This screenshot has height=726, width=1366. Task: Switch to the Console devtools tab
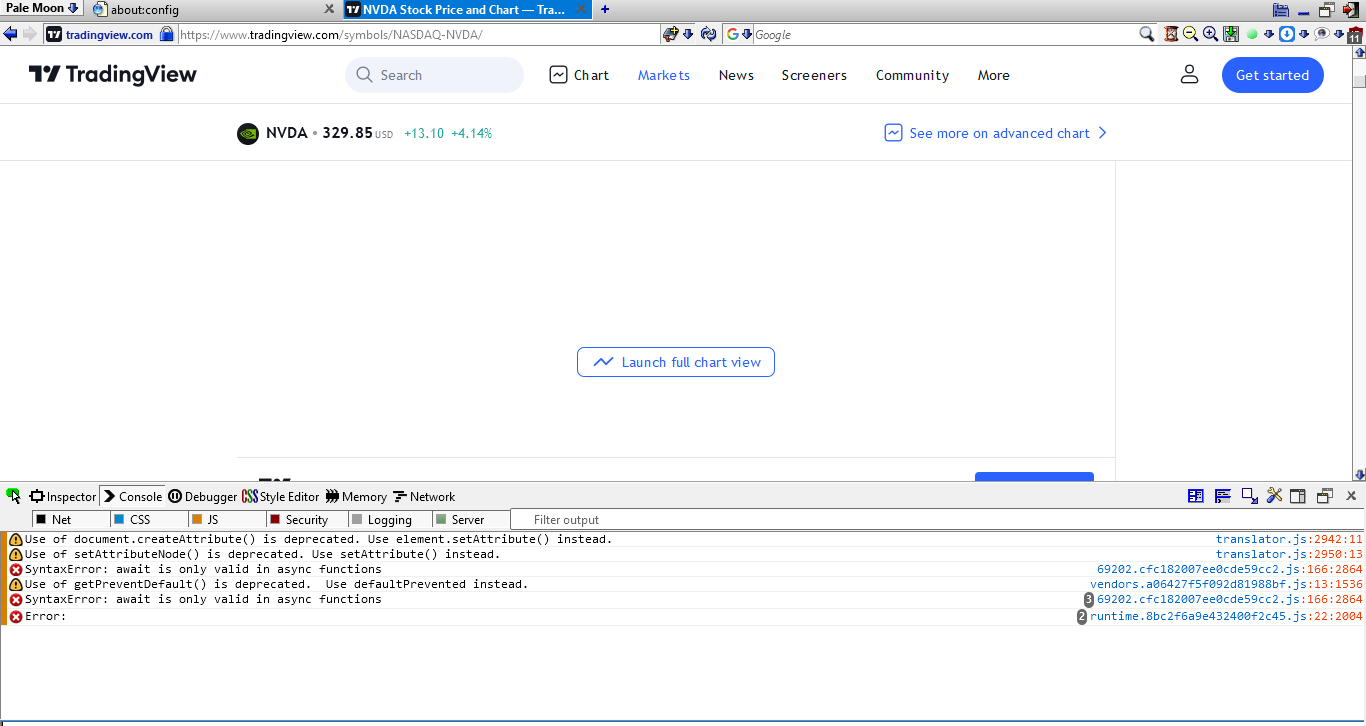tap(132, 496)
